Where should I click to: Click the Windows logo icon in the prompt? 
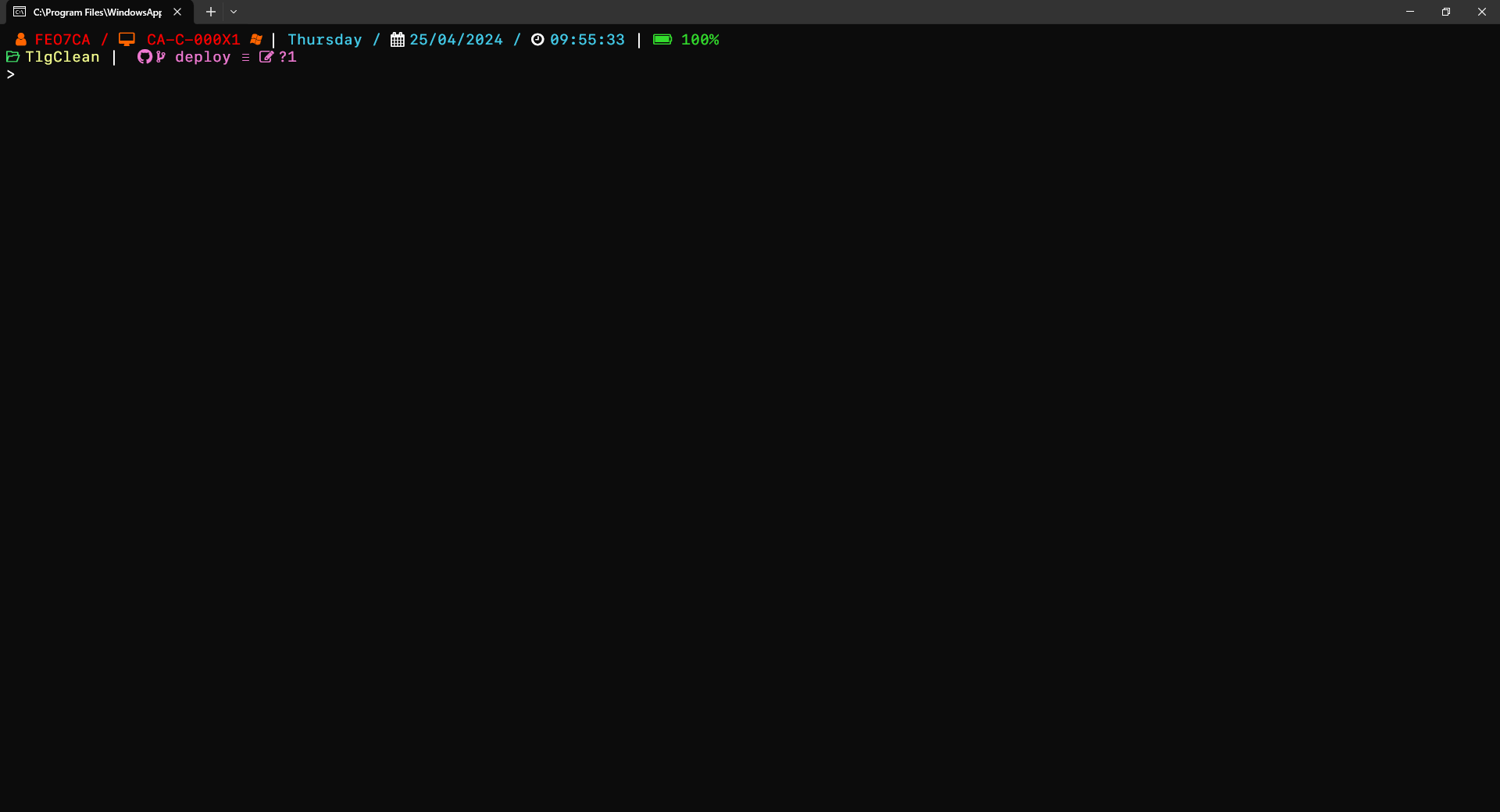[x=256, y=39]
